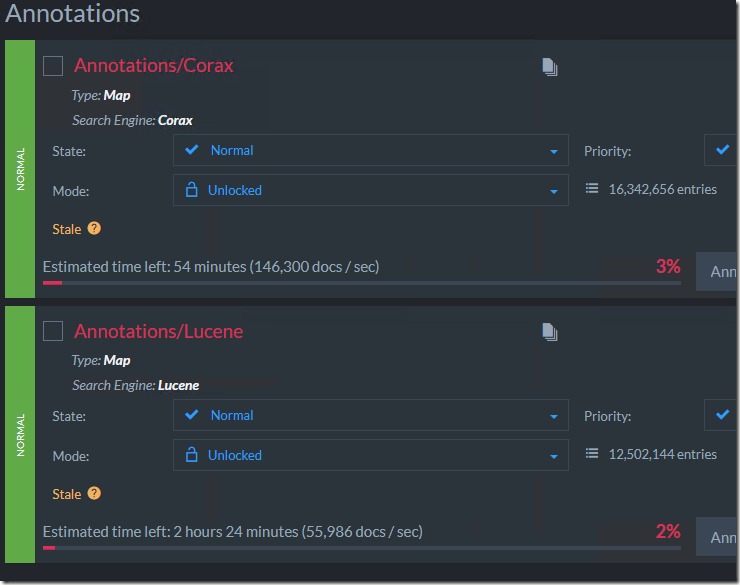Click the Stale label on Corax index
The width and height of the screenshot is (740, 585).
tap(67, 229)
